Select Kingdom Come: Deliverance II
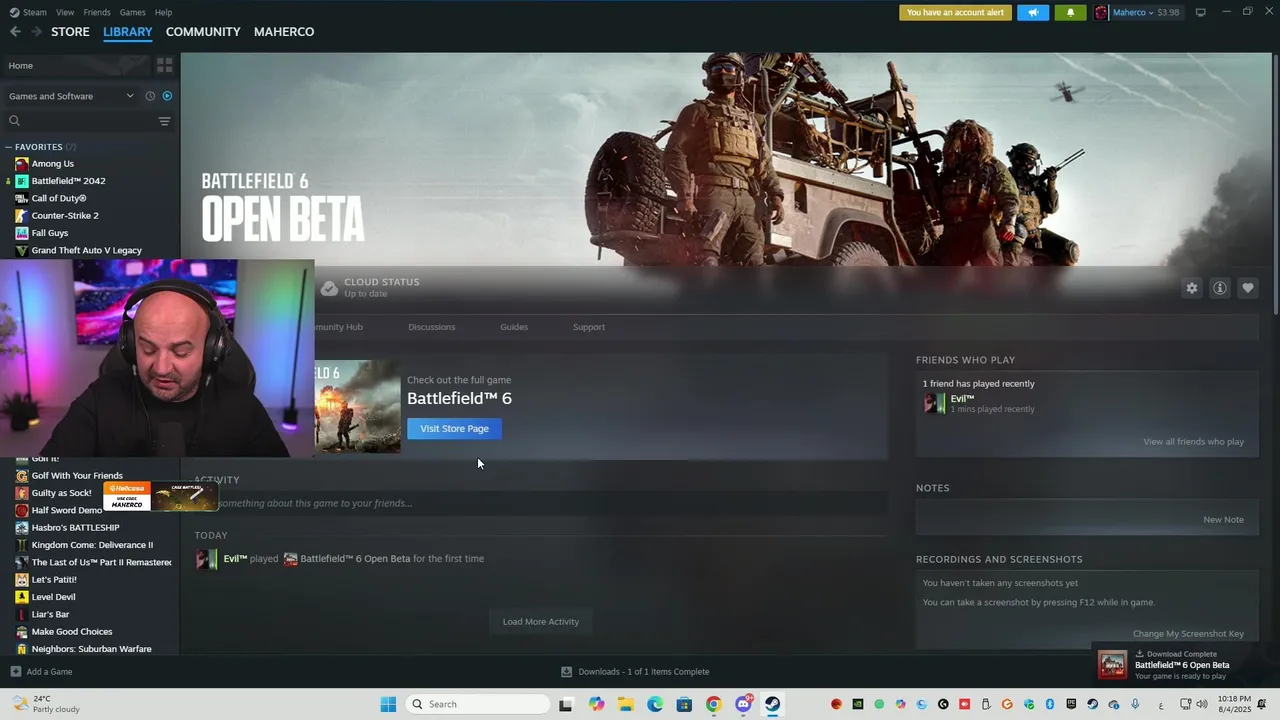Viewport: 1280px width, 720px height. (x=92, y=545)
